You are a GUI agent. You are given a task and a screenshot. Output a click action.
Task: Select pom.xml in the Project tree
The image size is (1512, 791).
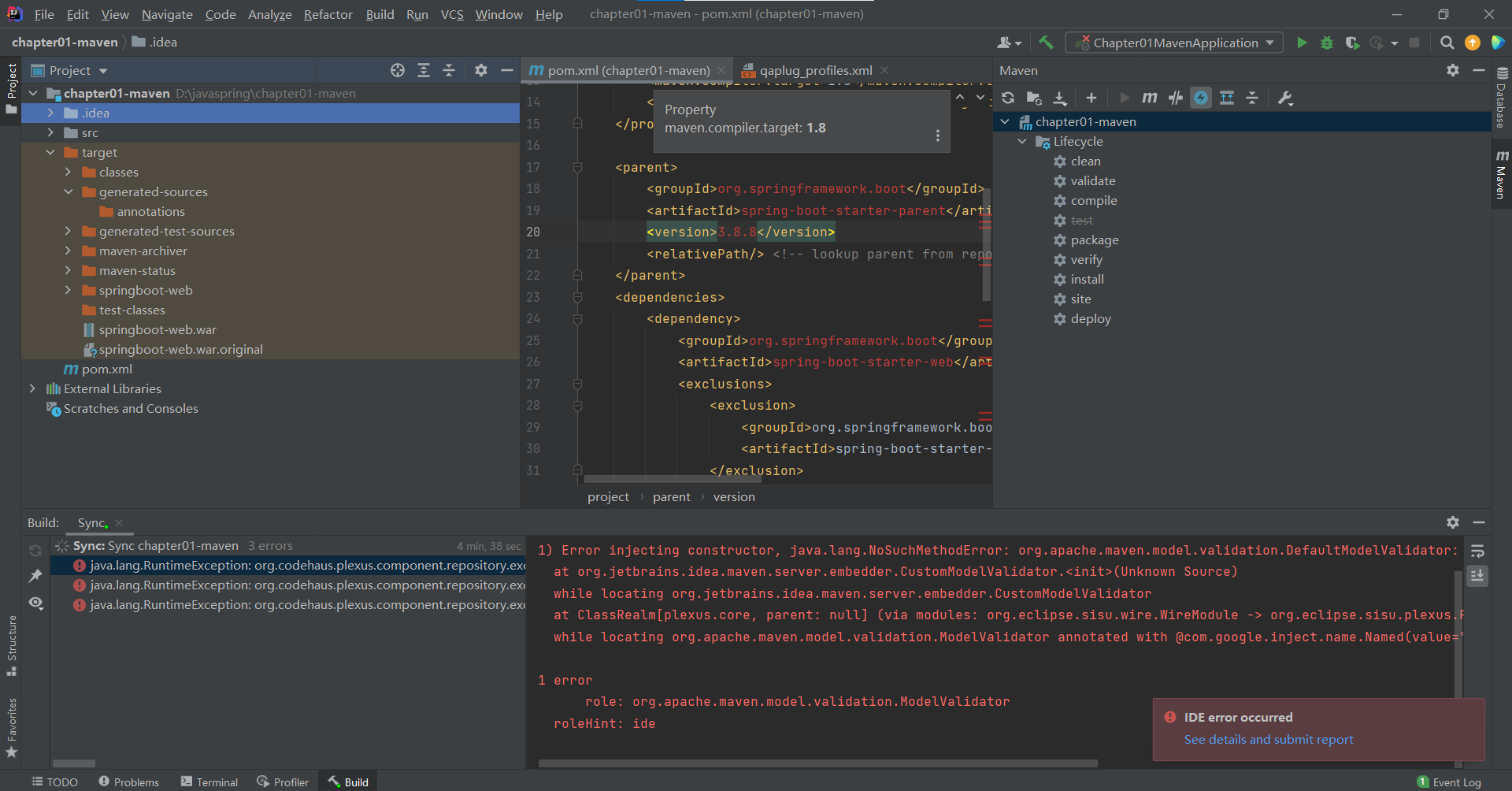(106, 369)
